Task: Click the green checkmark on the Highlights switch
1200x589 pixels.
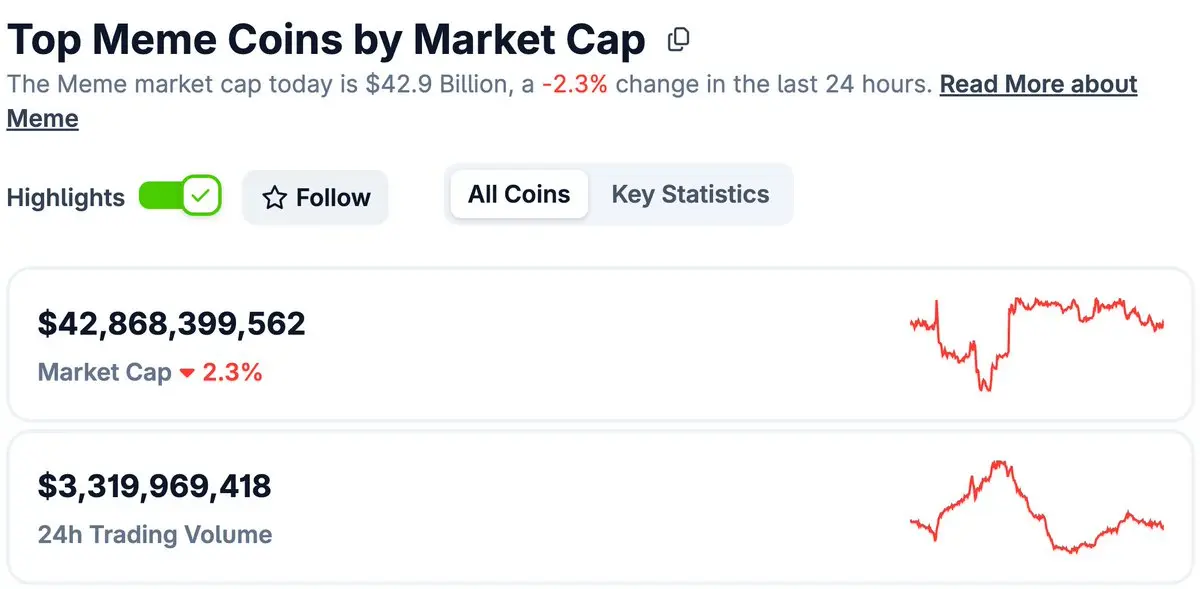Action: point(202,196)
